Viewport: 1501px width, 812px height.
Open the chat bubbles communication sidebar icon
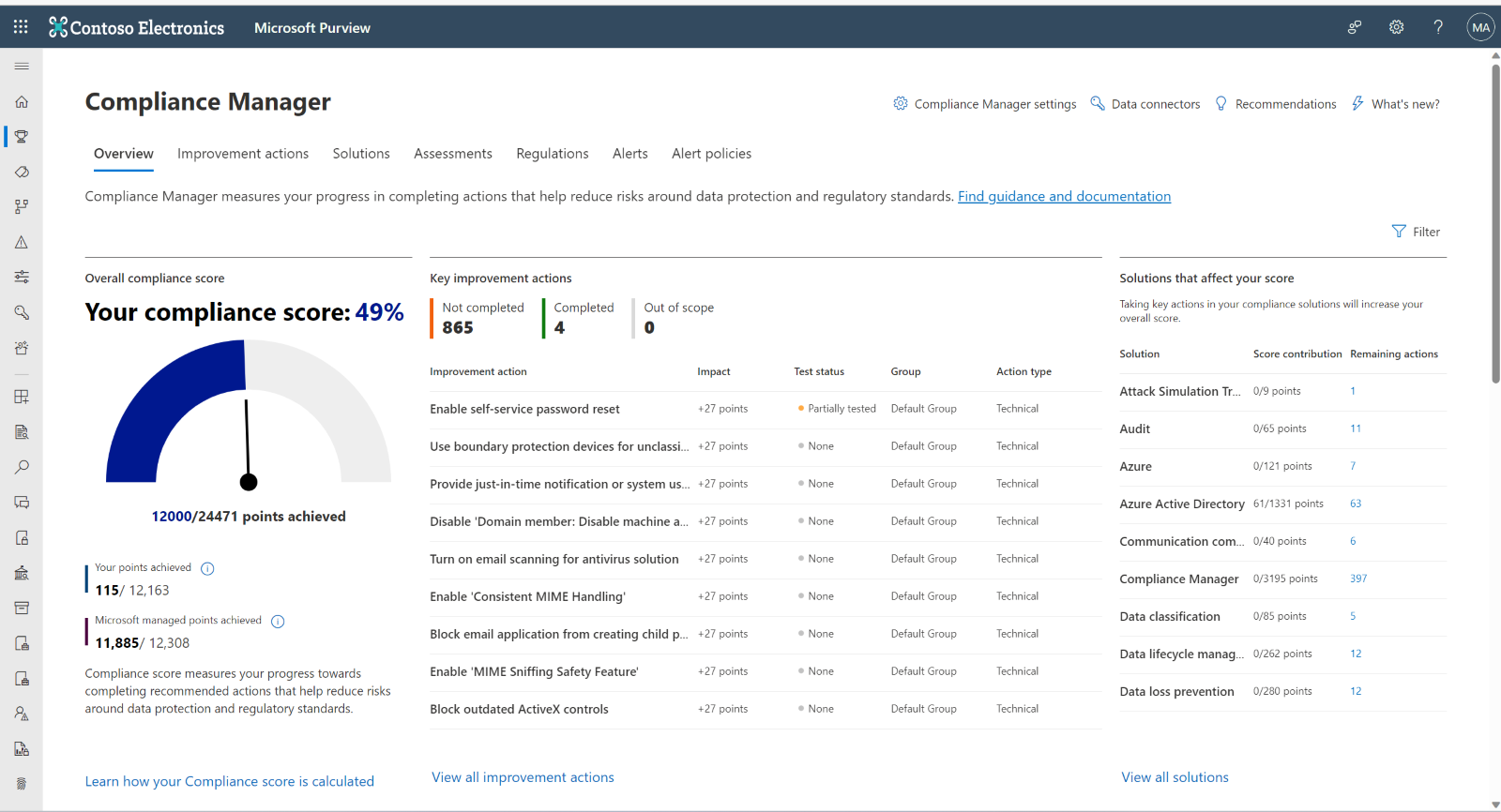click(22, 503)
